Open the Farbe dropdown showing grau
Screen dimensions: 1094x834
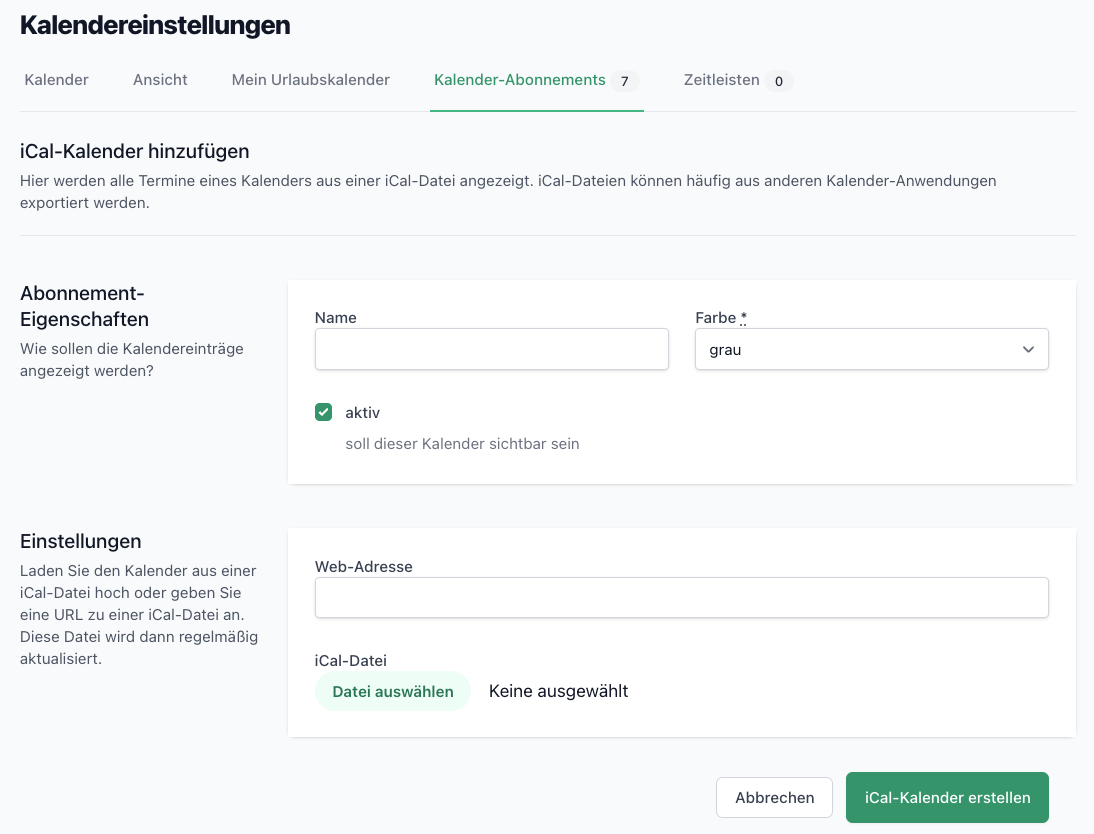(x=870, y=350)
